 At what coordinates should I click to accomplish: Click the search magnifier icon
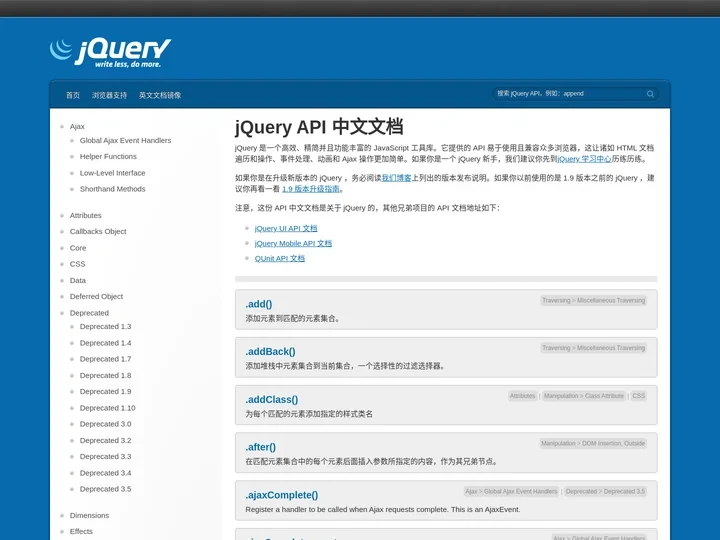(650, 94)
